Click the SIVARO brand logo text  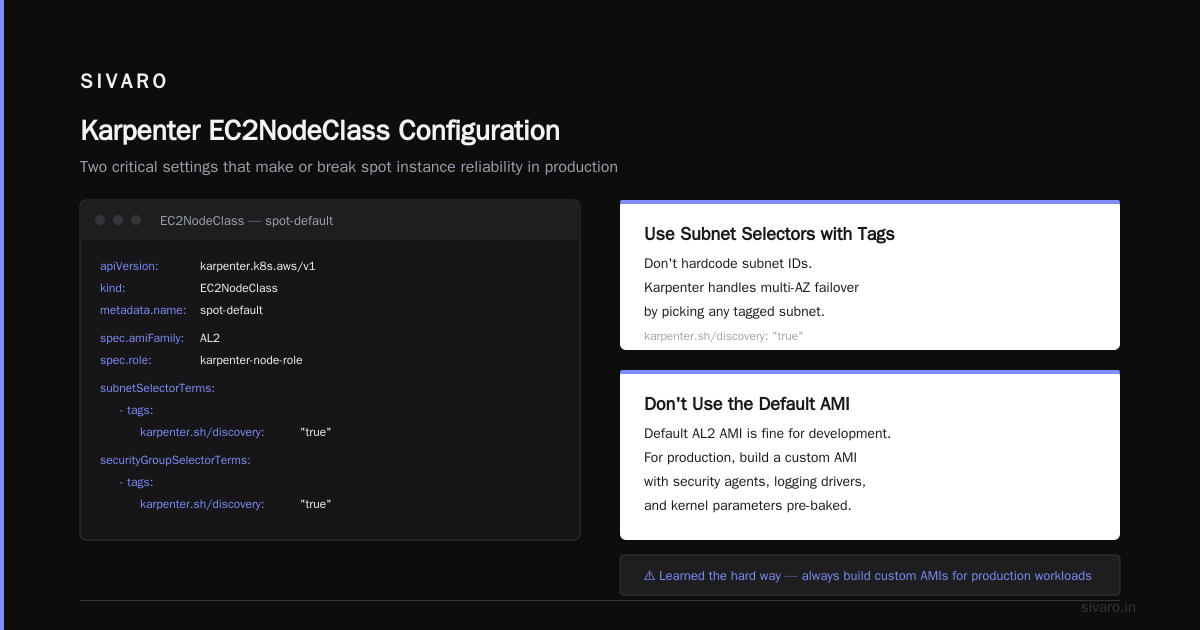[124, 82]
